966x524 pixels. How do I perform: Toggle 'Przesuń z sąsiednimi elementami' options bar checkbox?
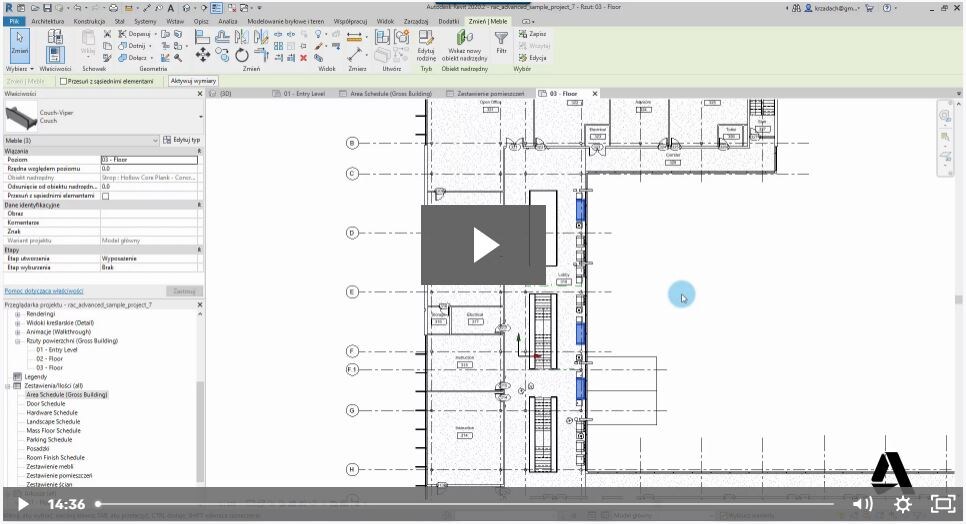click(x=63, y=81)
